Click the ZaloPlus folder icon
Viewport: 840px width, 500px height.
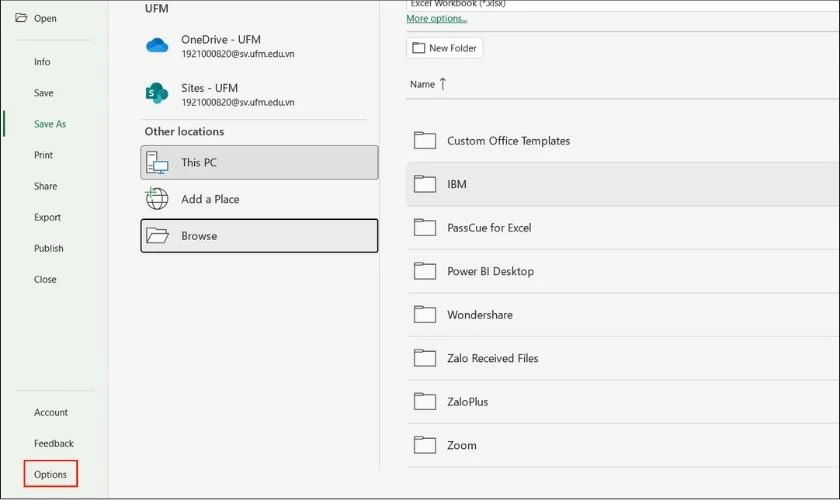coord(425,401)
